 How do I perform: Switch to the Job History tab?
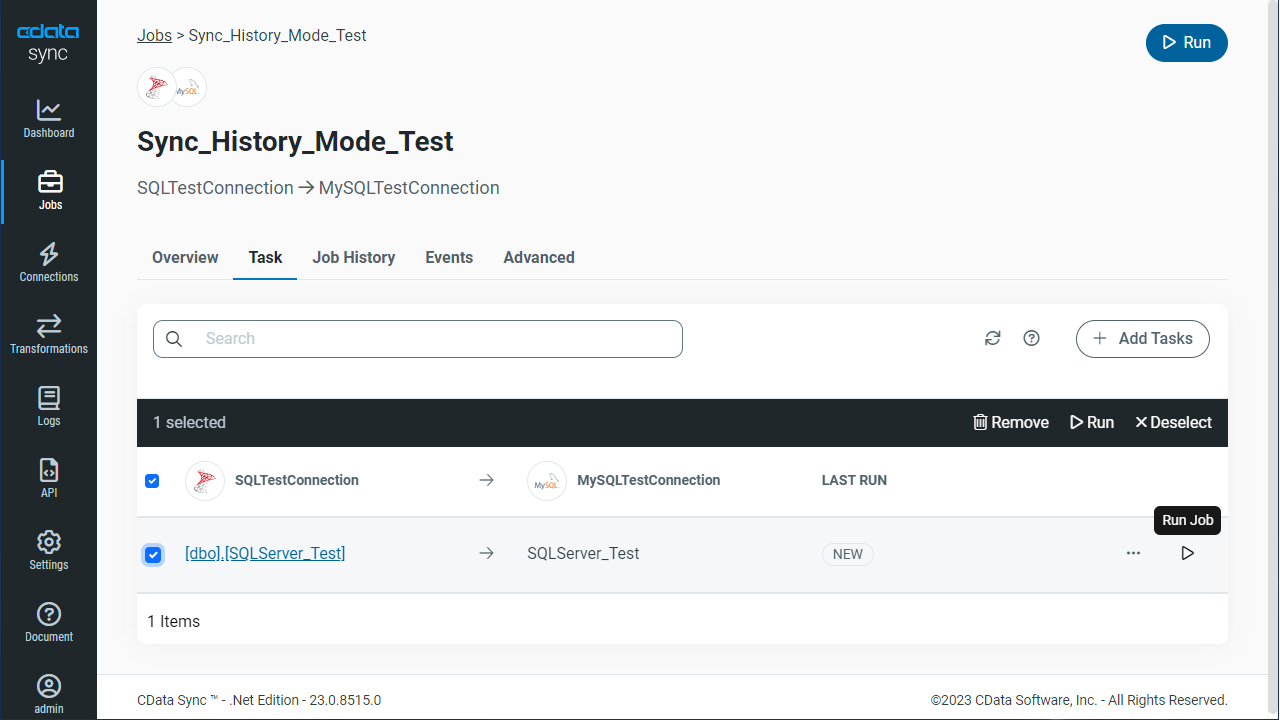pos(353,257)
